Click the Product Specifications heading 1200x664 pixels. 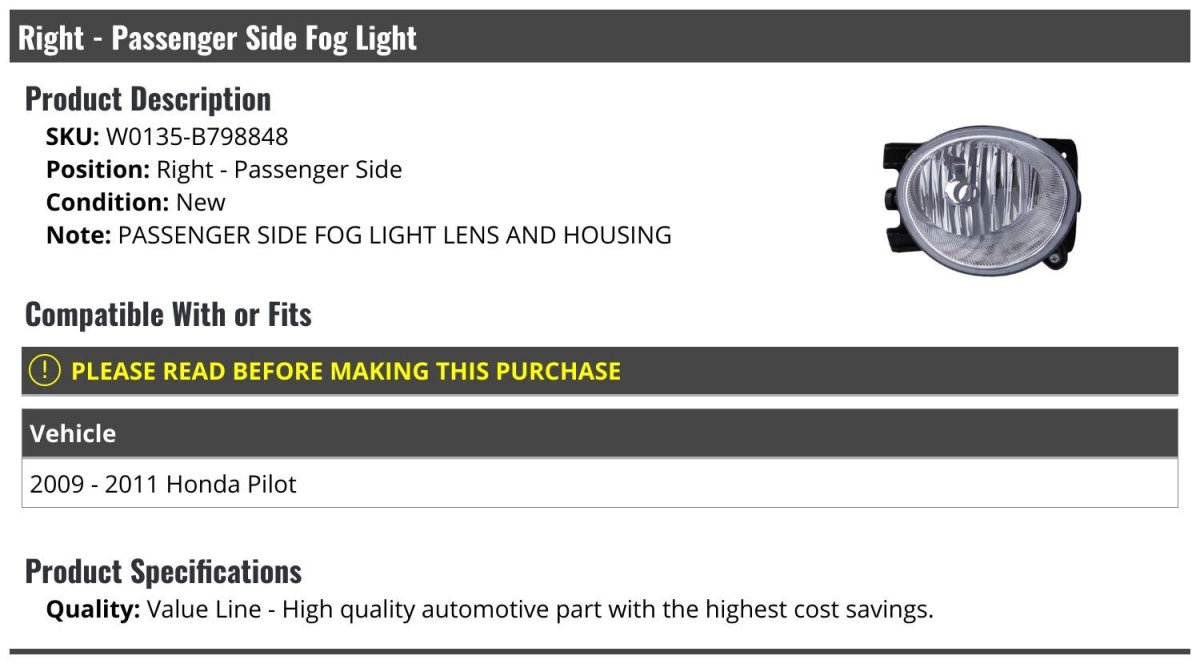tap(163, 572)
